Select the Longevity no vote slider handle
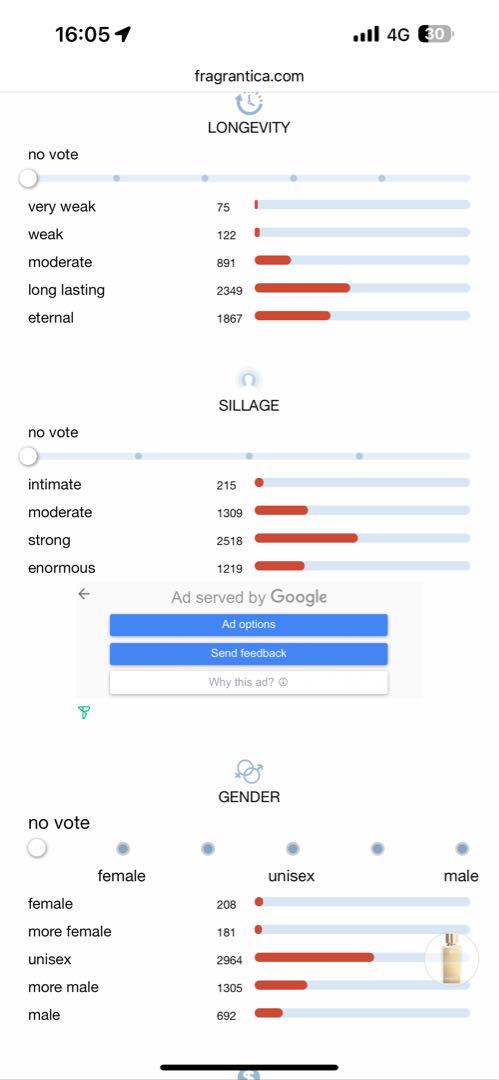The image size is (499, 1080). pos(28,178)
